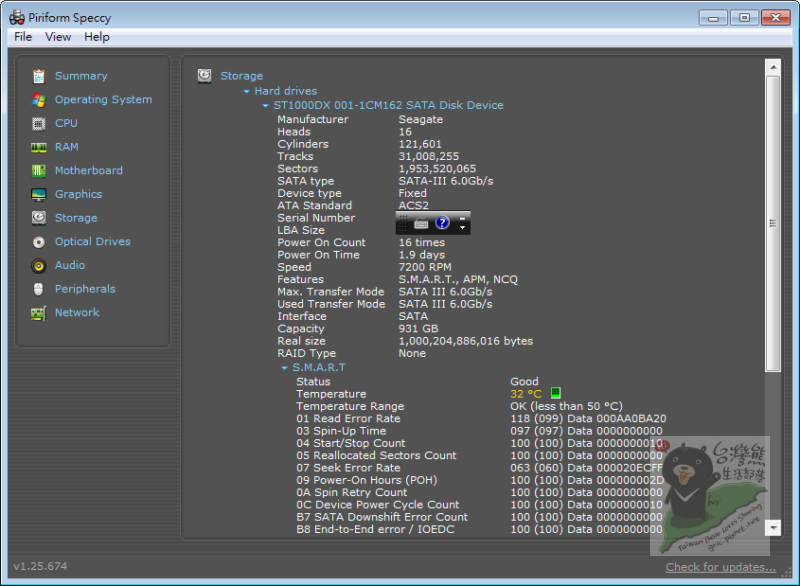Open the View menu
The height and width of the screenshot is (586, 800).
tap(58, 37)
